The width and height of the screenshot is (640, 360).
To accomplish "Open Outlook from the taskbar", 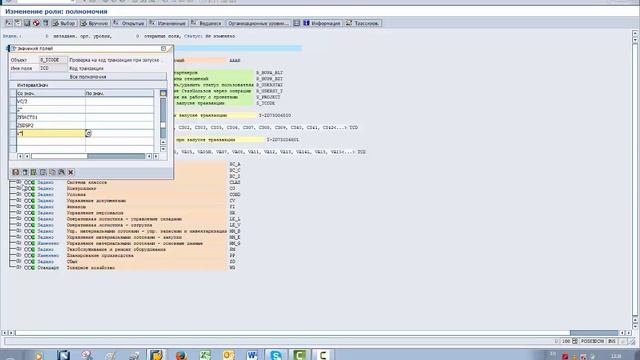I will click(x=229, y=355).
